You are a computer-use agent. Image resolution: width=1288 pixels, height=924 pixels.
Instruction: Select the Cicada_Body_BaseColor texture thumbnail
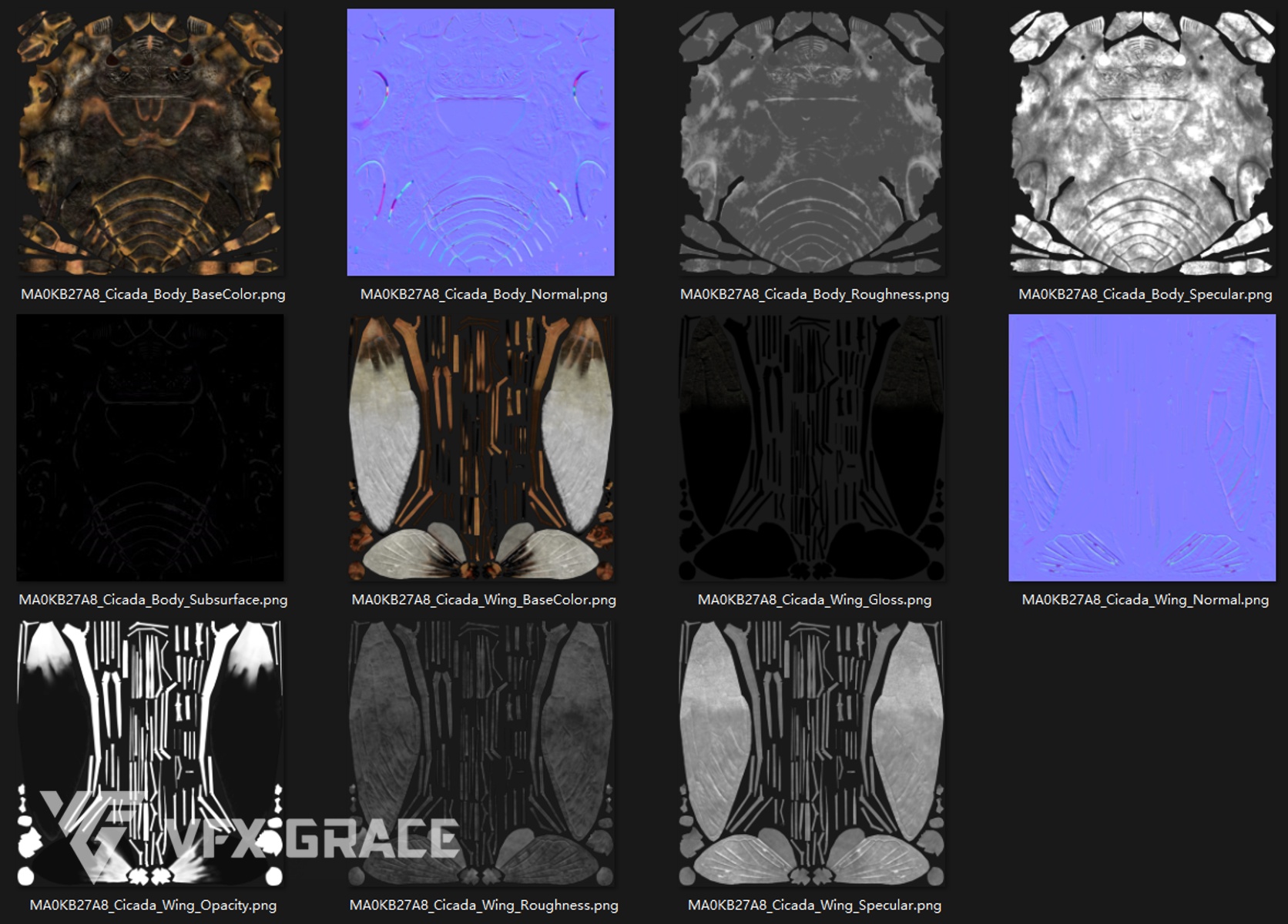coord(150,142)
